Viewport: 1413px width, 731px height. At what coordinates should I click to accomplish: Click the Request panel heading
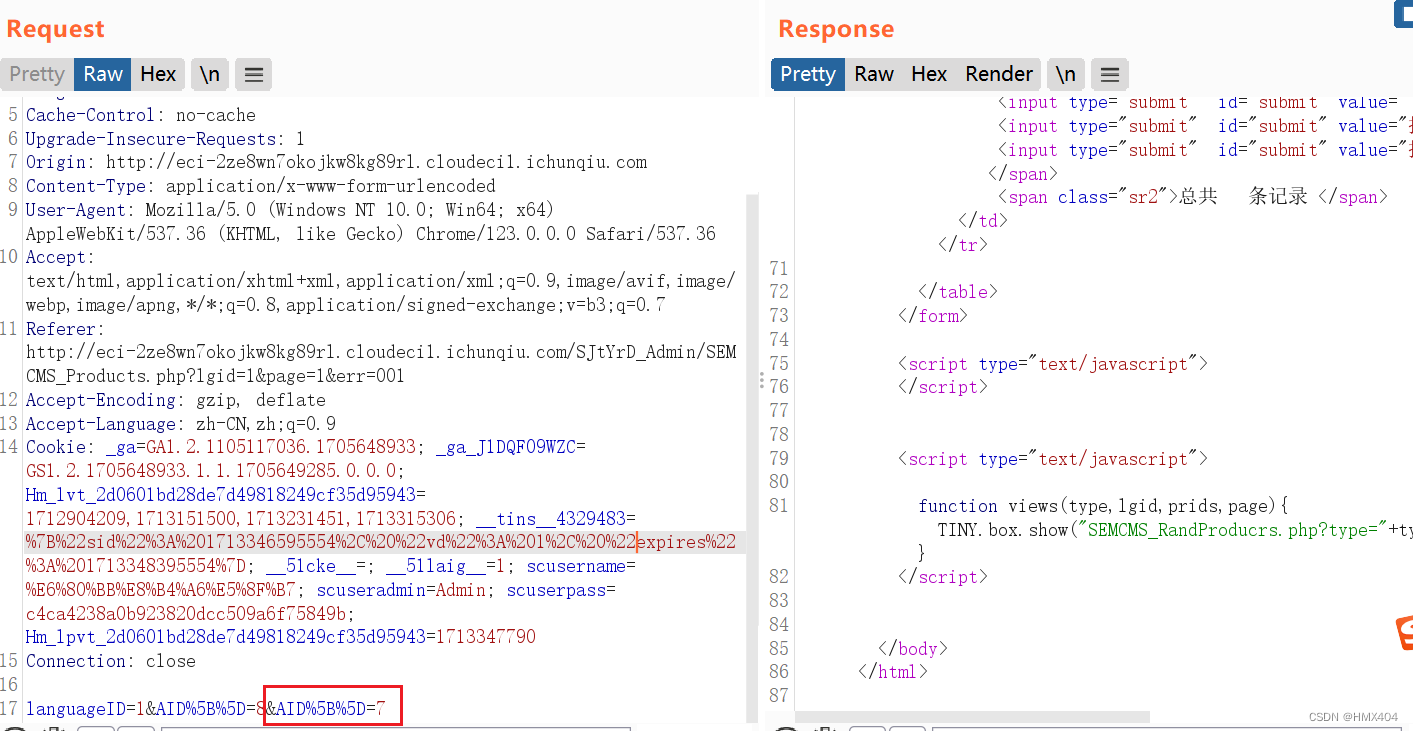point(56,29)
